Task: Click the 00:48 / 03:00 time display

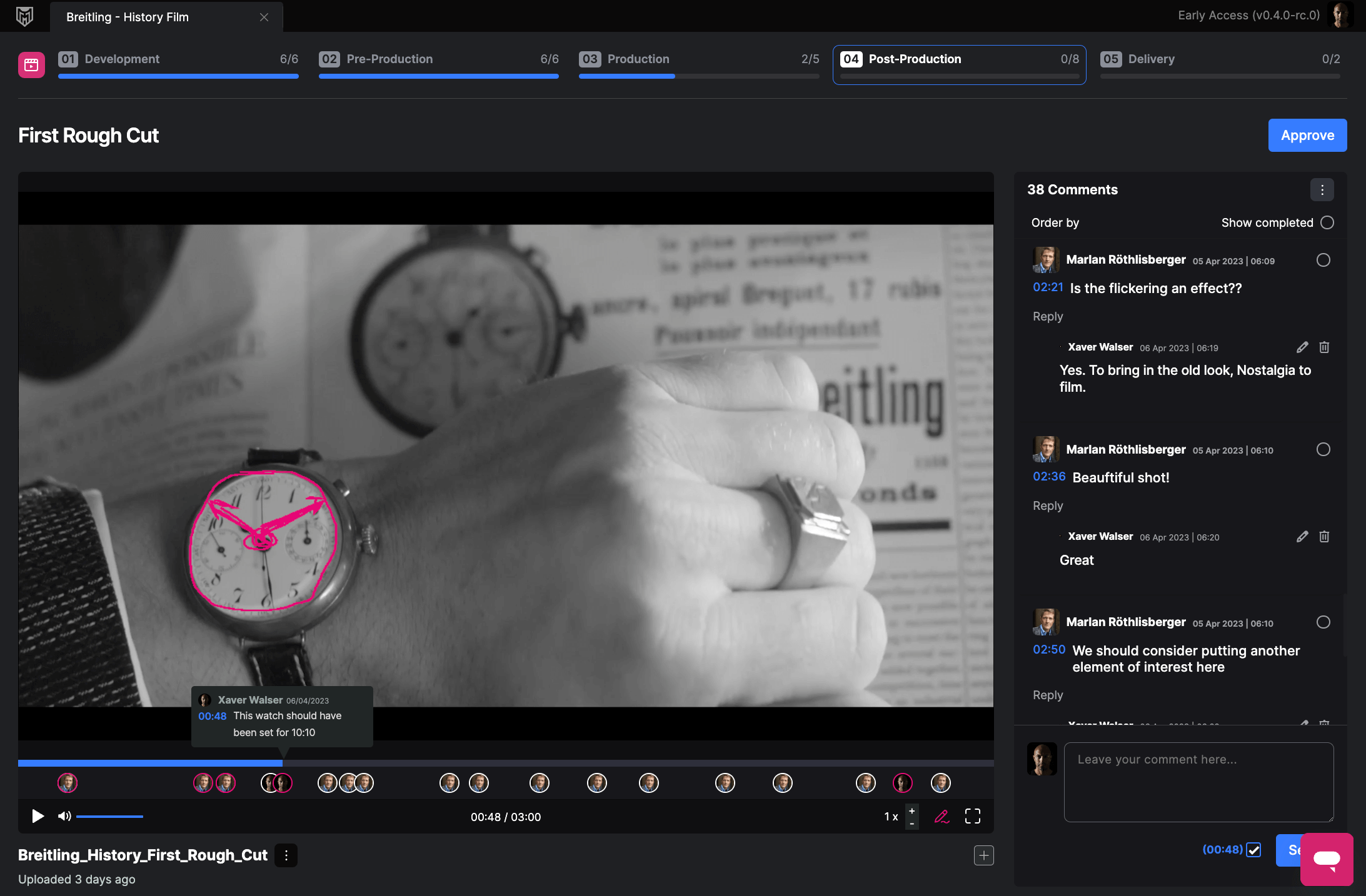Action: pos(506,817)
